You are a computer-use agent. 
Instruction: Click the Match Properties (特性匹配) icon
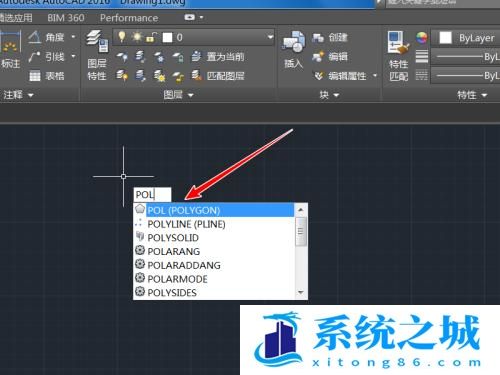(398, 42)
